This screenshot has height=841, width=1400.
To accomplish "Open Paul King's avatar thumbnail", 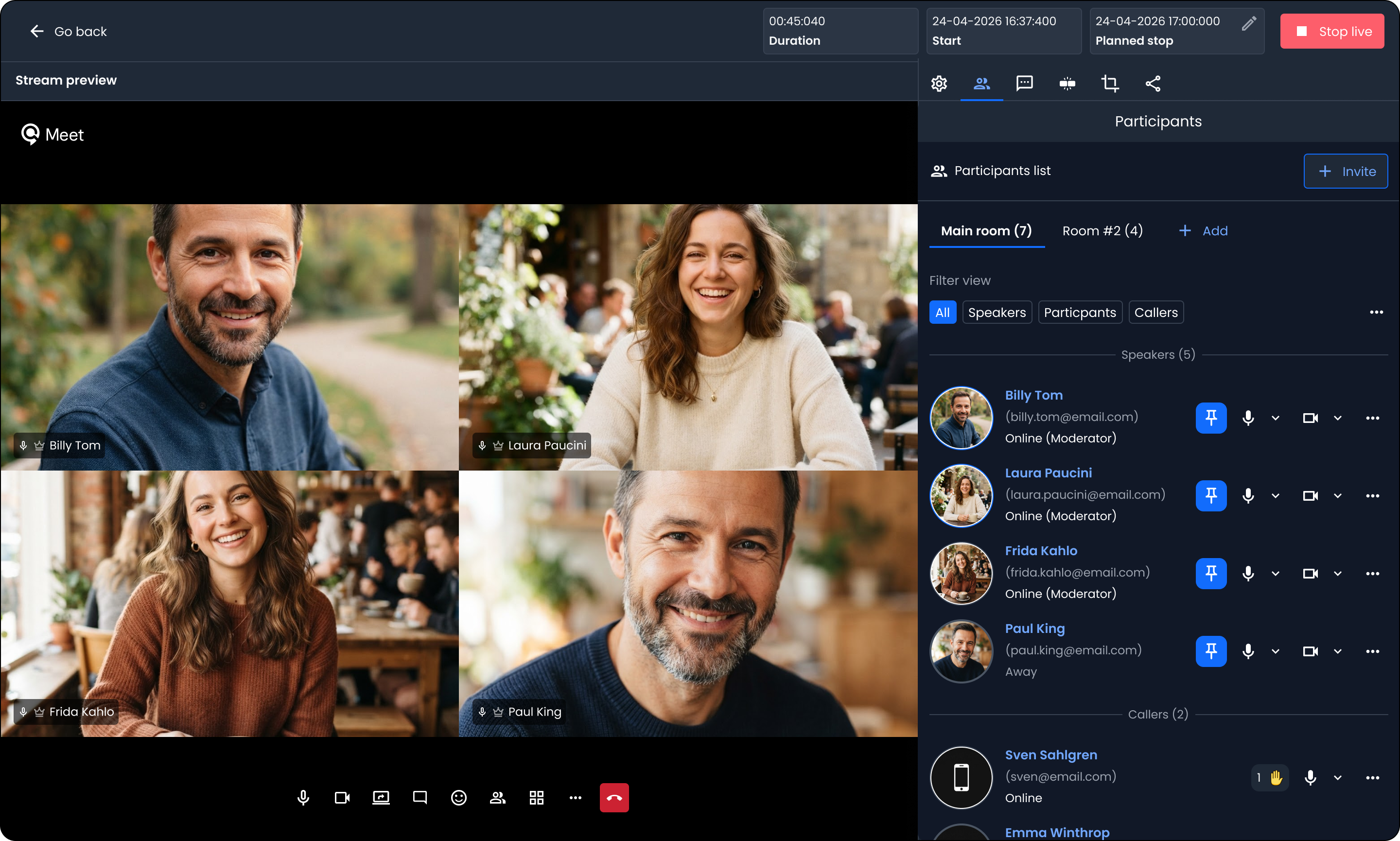I will [961, 651].
